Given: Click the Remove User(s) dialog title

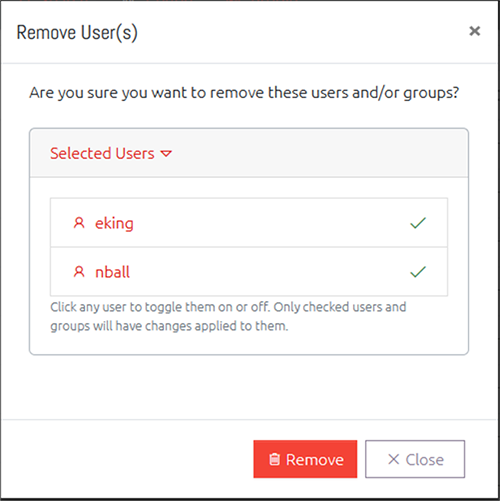Looking at the screenshot, I should 77,32.
